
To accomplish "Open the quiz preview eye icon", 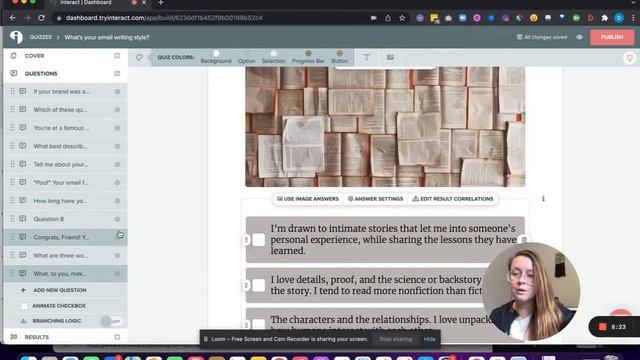I will 579,37.
